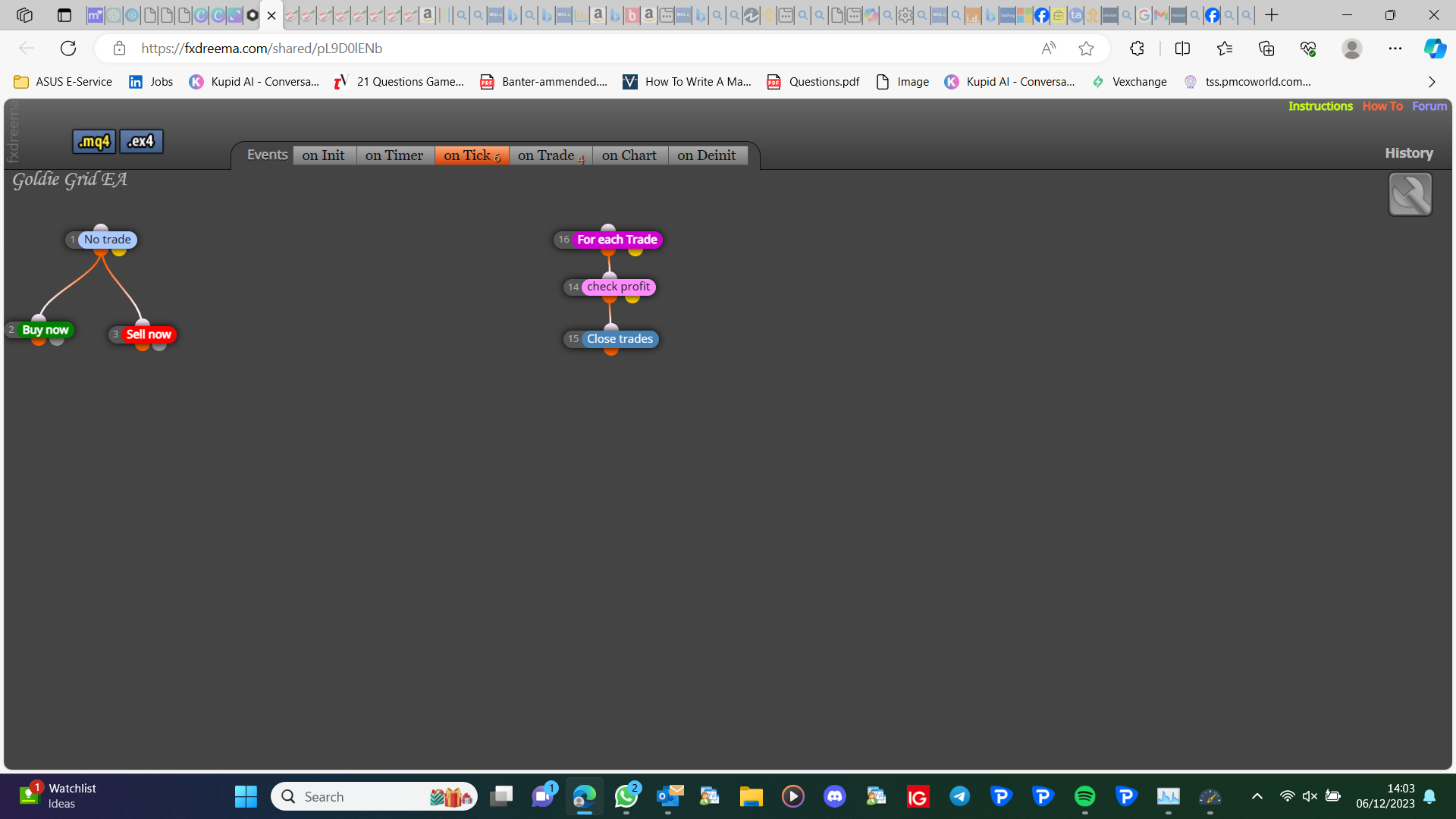Open the Forum link
The image size is (1456, 819).
point(1429,106)
